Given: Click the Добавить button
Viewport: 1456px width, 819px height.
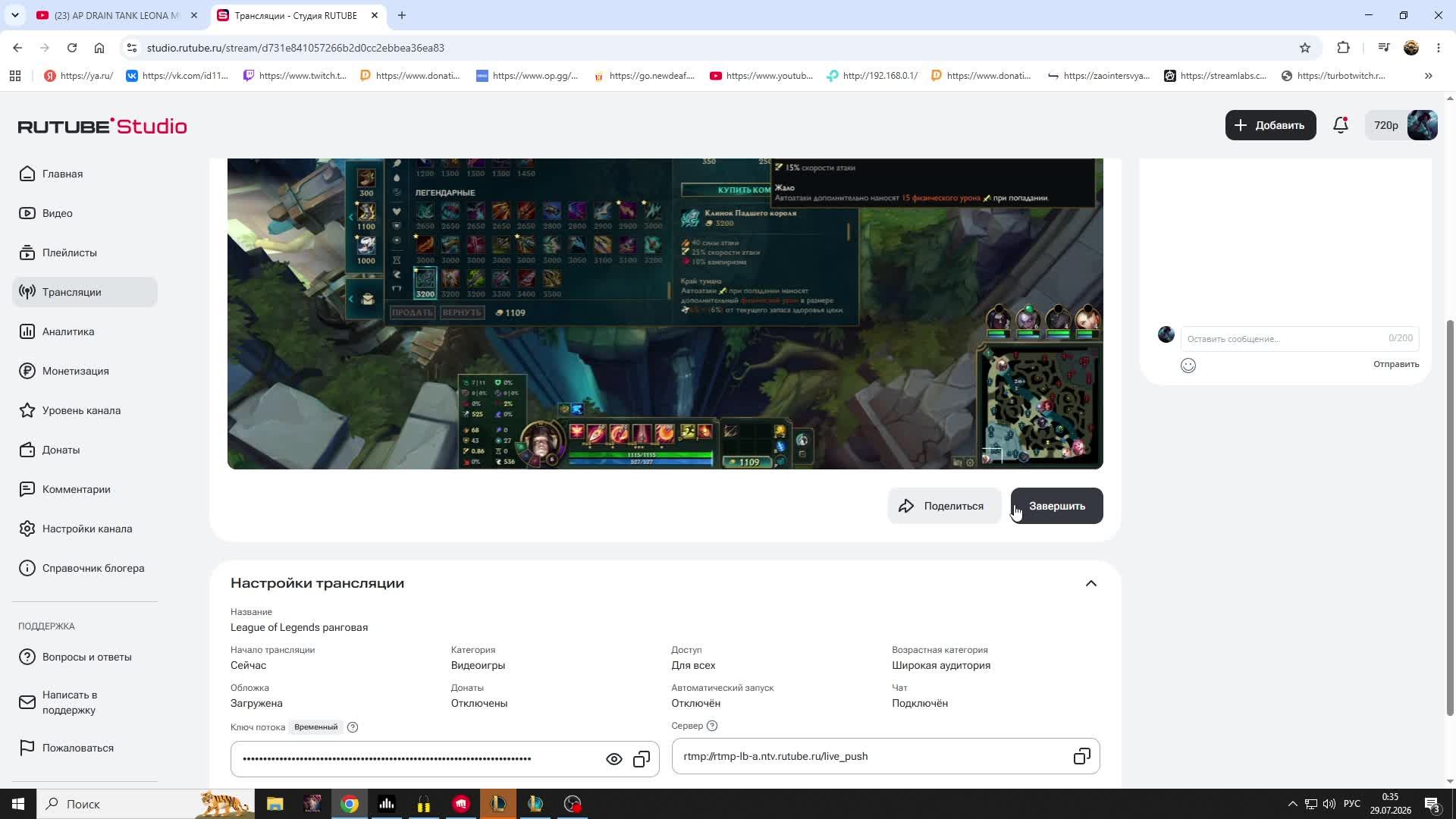Looking at the screenshot, I should pyautogui.click(x=1270, y=125).
